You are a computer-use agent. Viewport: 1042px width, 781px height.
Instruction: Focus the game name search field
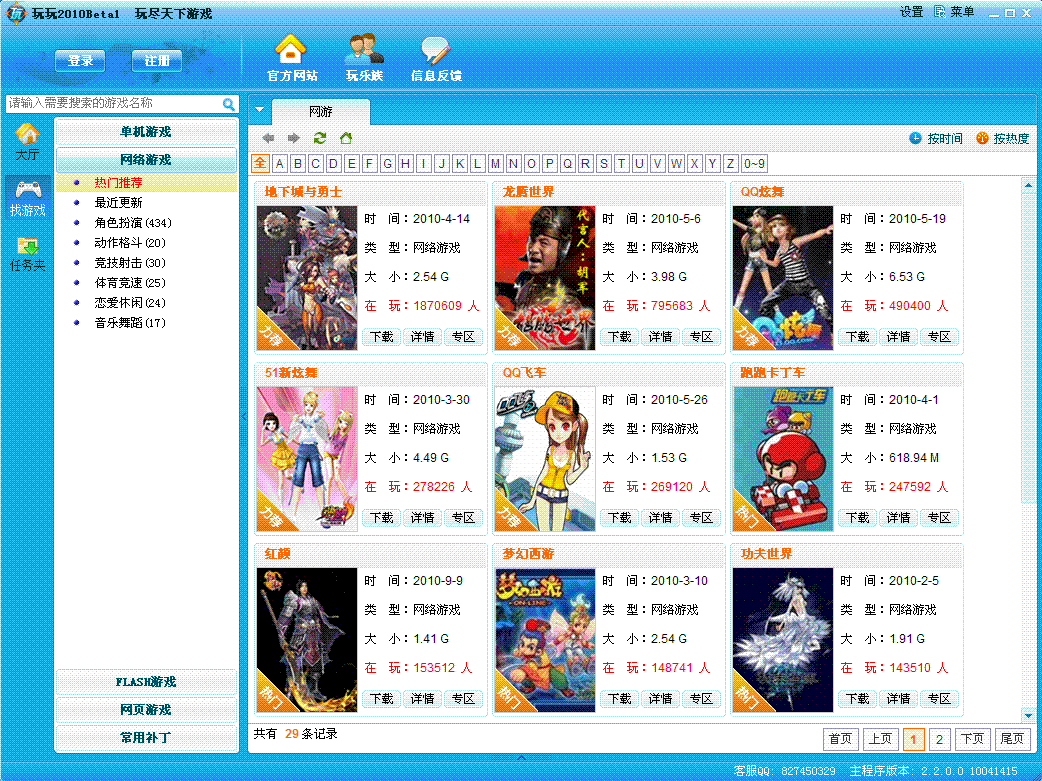pos(114,104)
